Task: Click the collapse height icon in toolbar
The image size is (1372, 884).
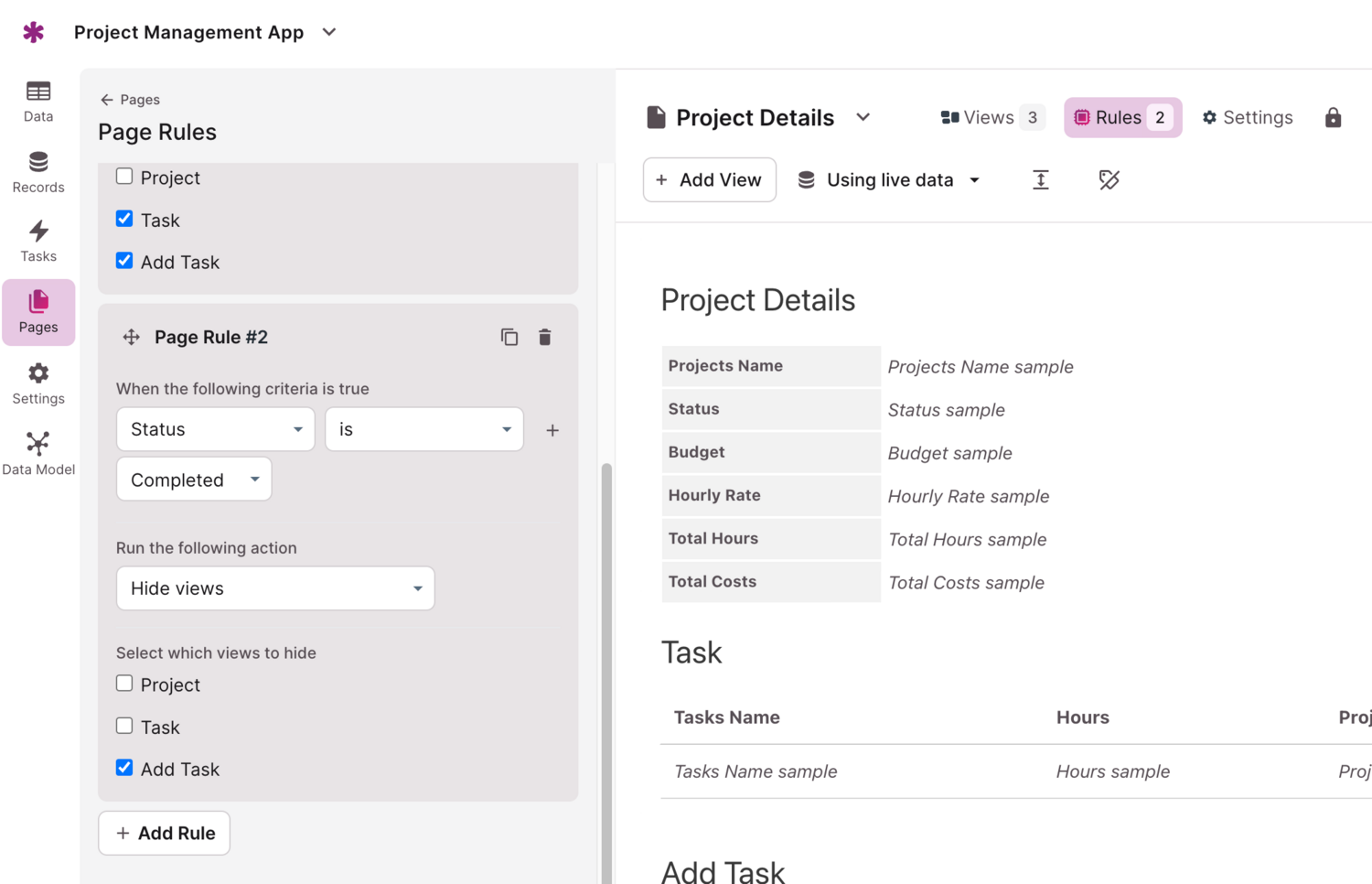Action: 1040,180
